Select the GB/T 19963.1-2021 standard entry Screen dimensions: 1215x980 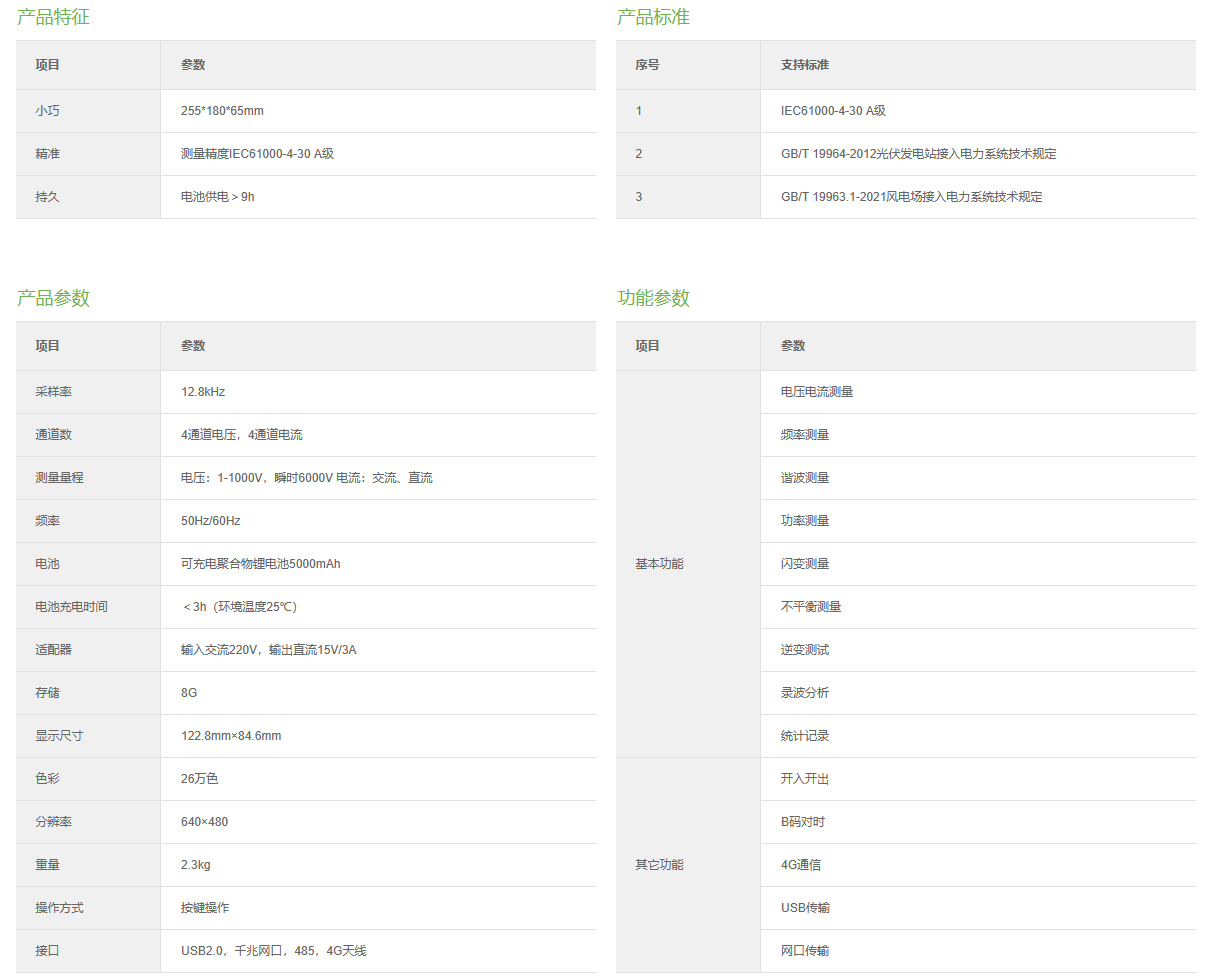911,197
